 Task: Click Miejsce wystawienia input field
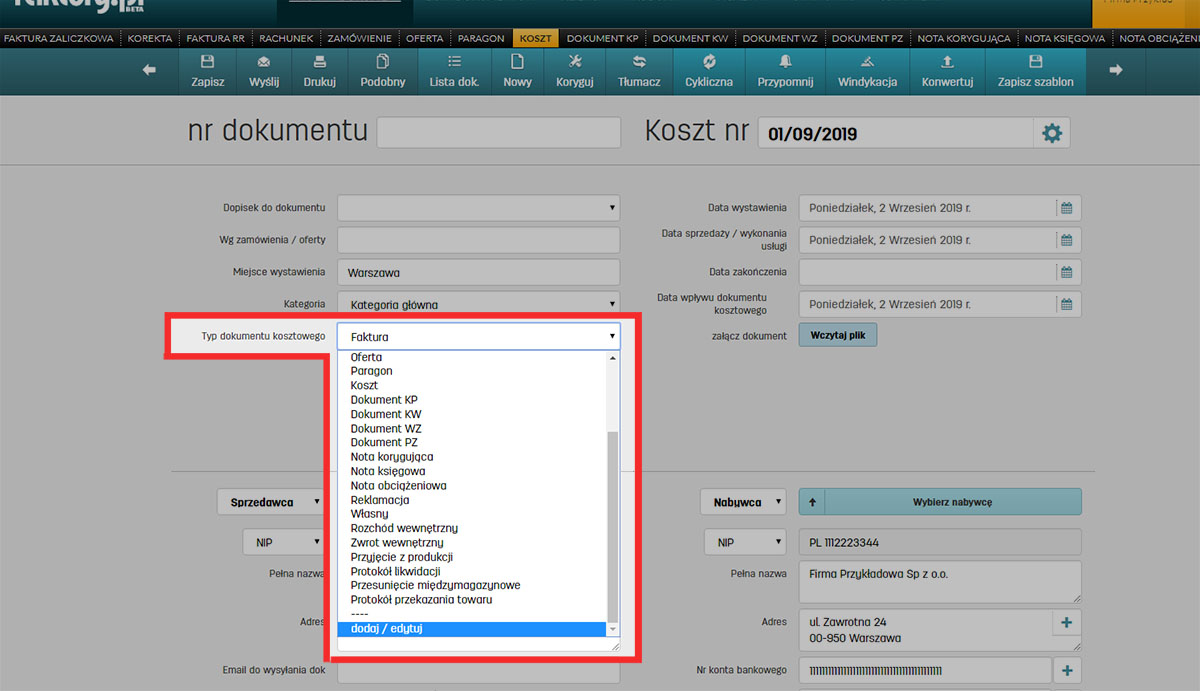tap(478, 272)
